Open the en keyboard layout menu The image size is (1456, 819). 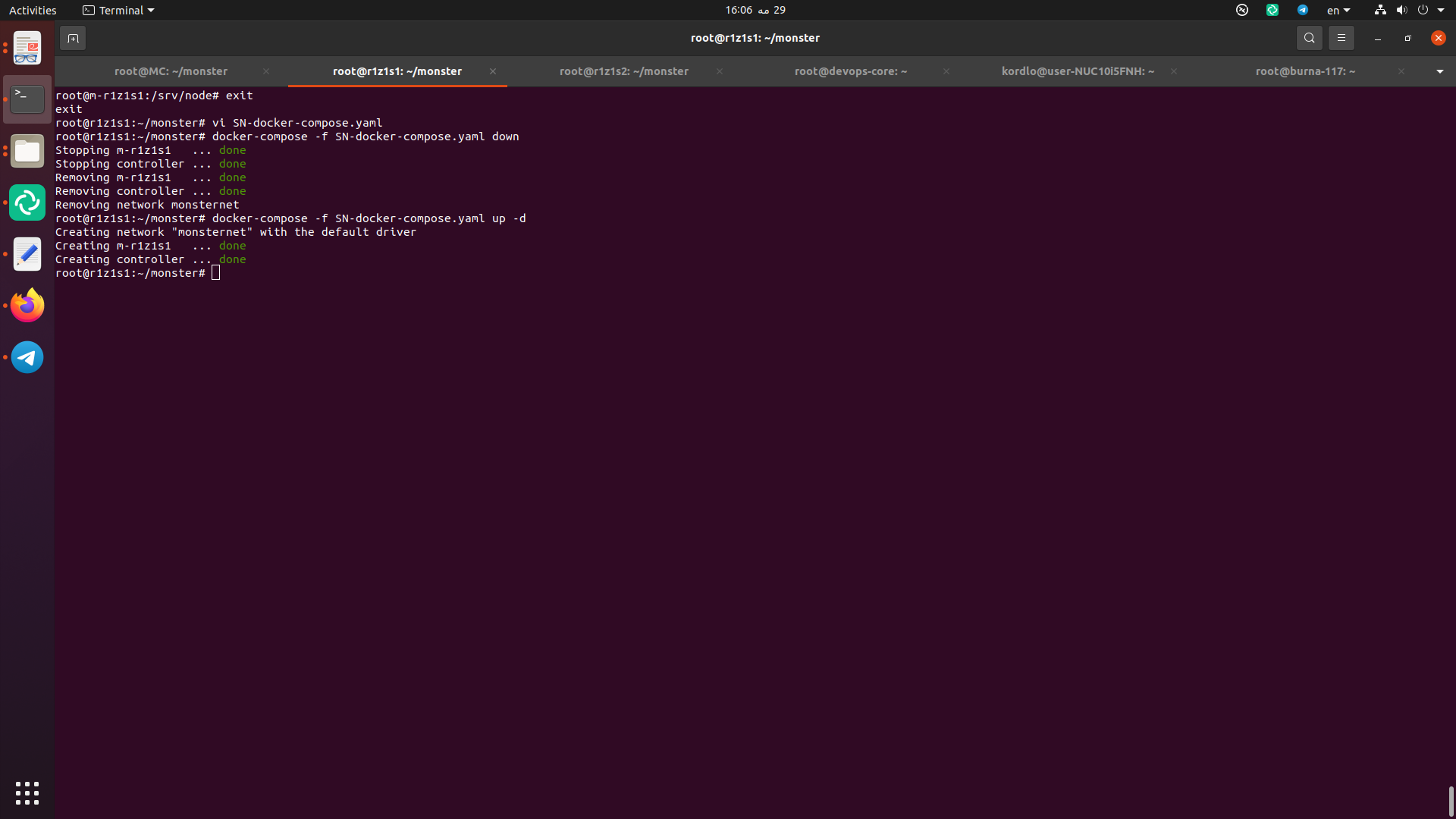coord(1338,10)
